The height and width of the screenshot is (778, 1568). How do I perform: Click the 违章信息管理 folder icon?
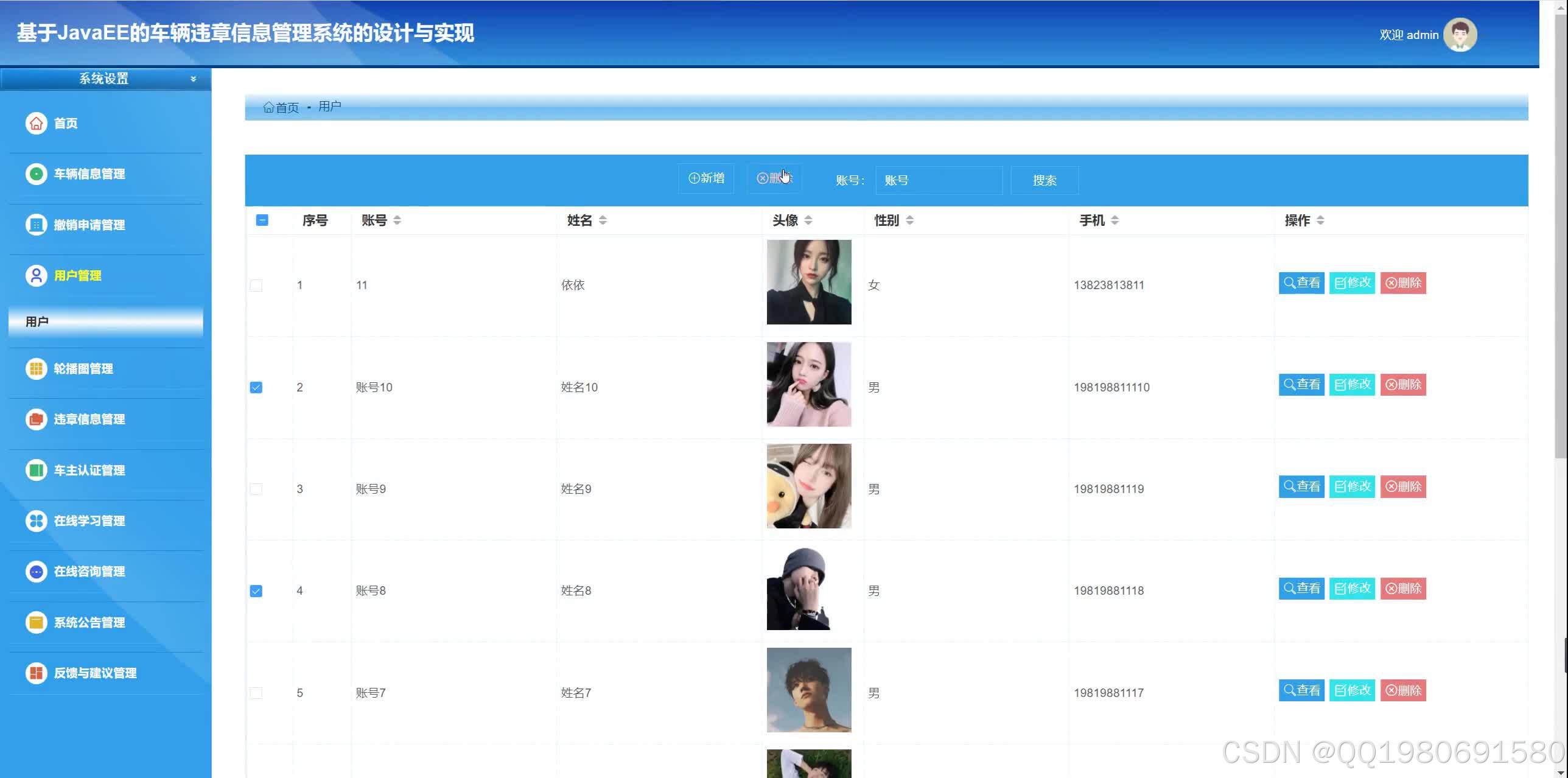(37, 419)
